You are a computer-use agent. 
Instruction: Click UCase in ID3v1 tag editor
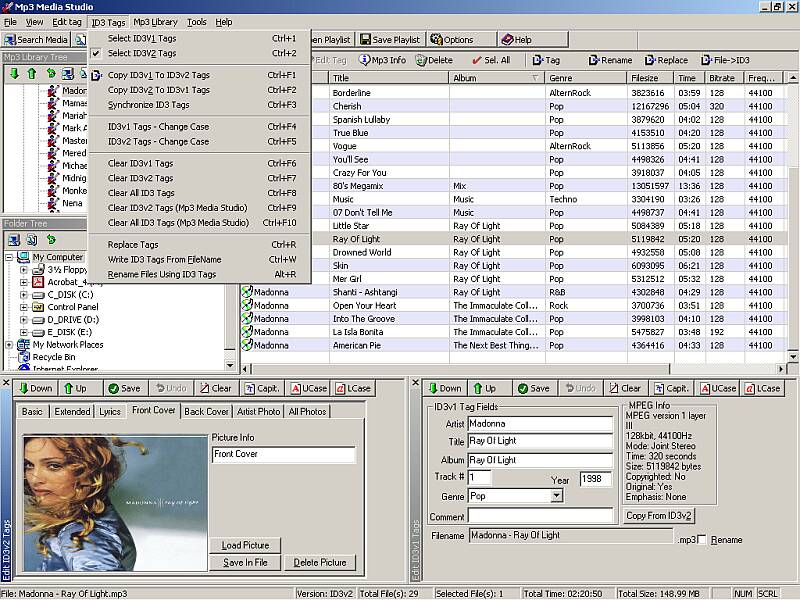click(x=717, y=388)
